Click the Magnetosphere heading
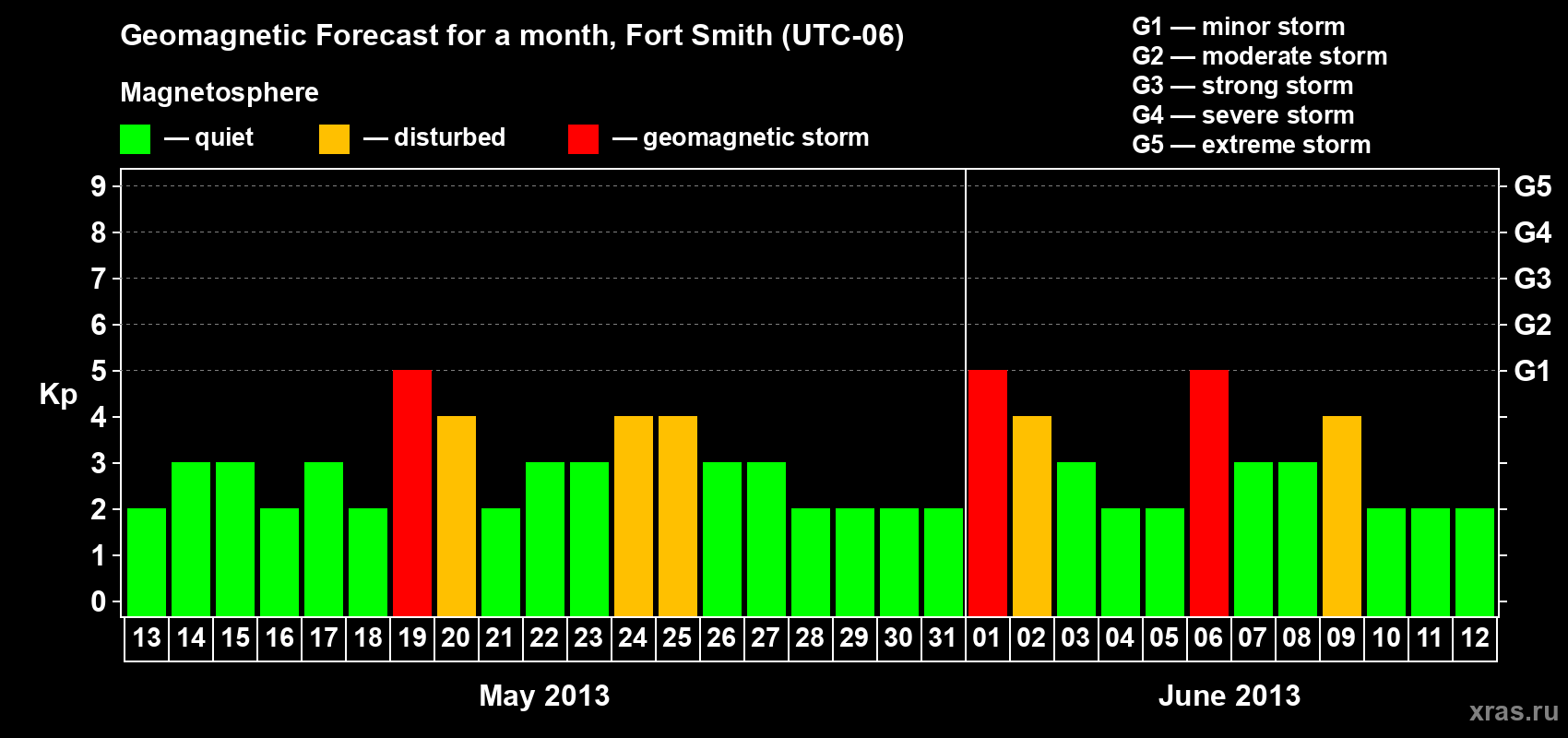The height and width of the screenshot is (738, 1568). [220, 93]
